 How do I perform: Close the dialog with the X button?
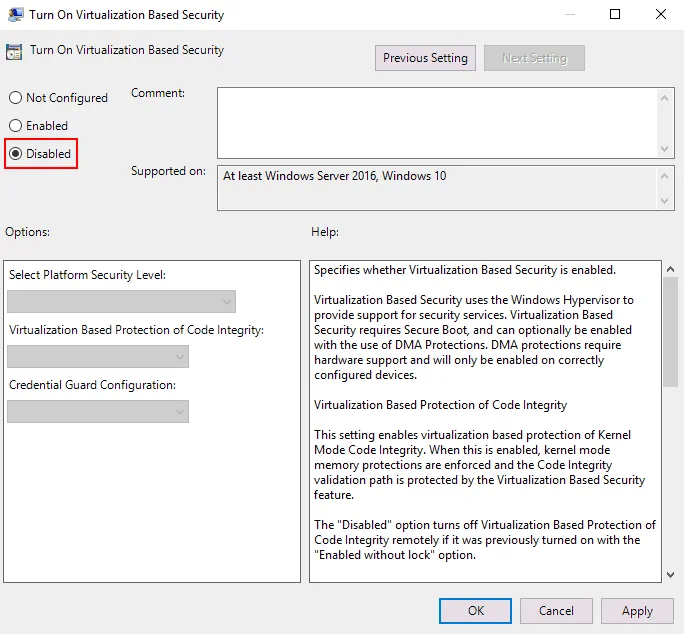pos(661,15)
